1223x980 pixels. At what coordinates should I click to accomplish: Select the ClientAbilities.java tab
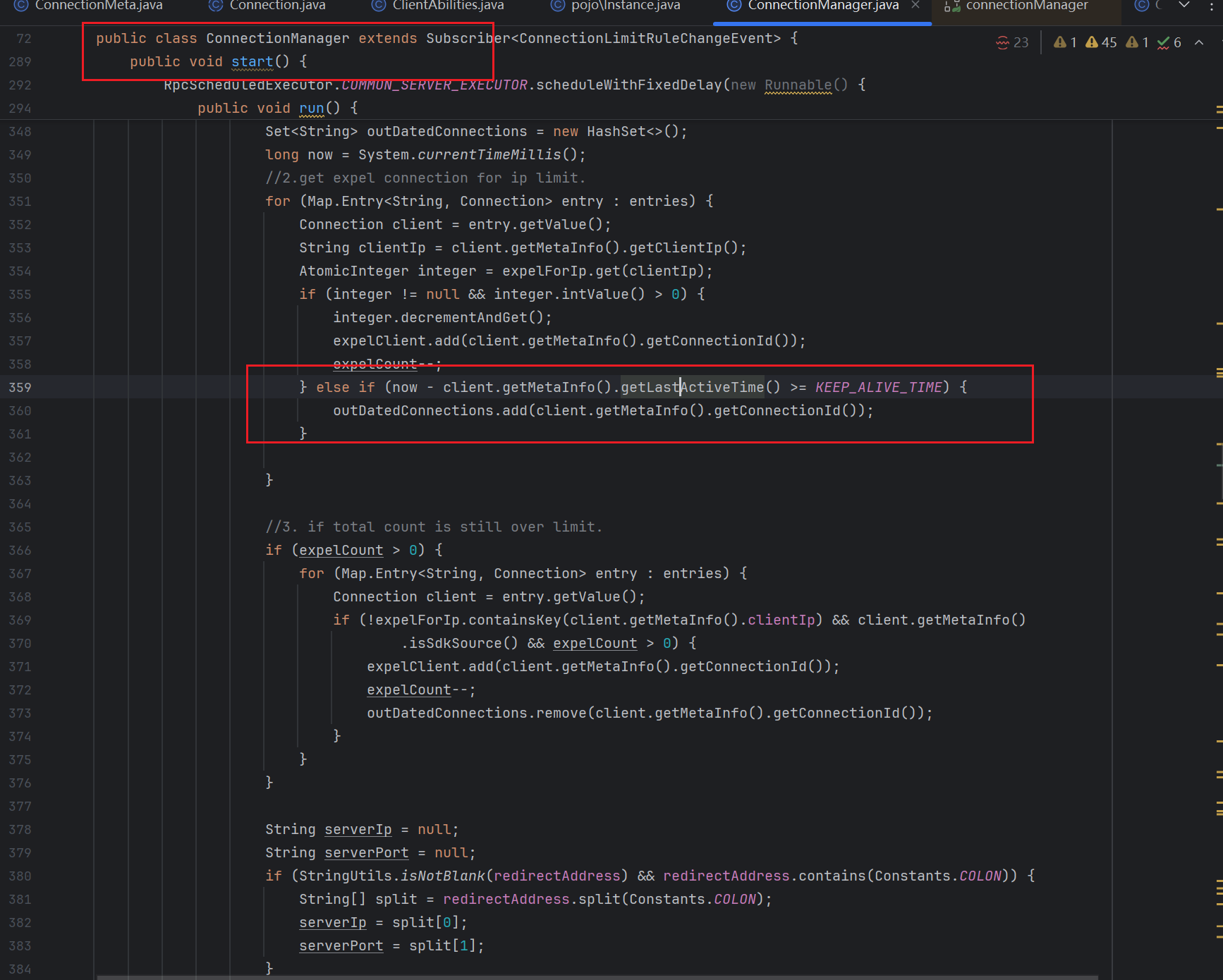[448, 6]
